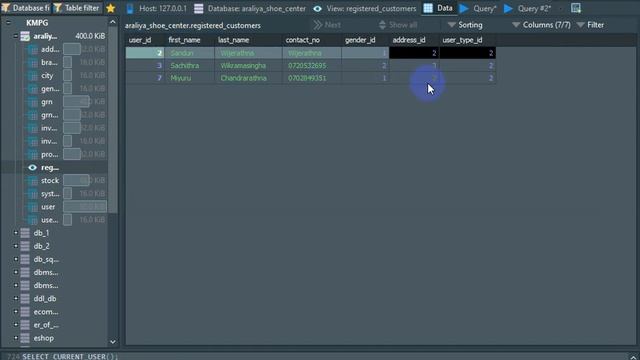Select the Chandrarathna last_name cell
Image resolution: width=640 pixels, height=360 pixels.
[248, 78]
